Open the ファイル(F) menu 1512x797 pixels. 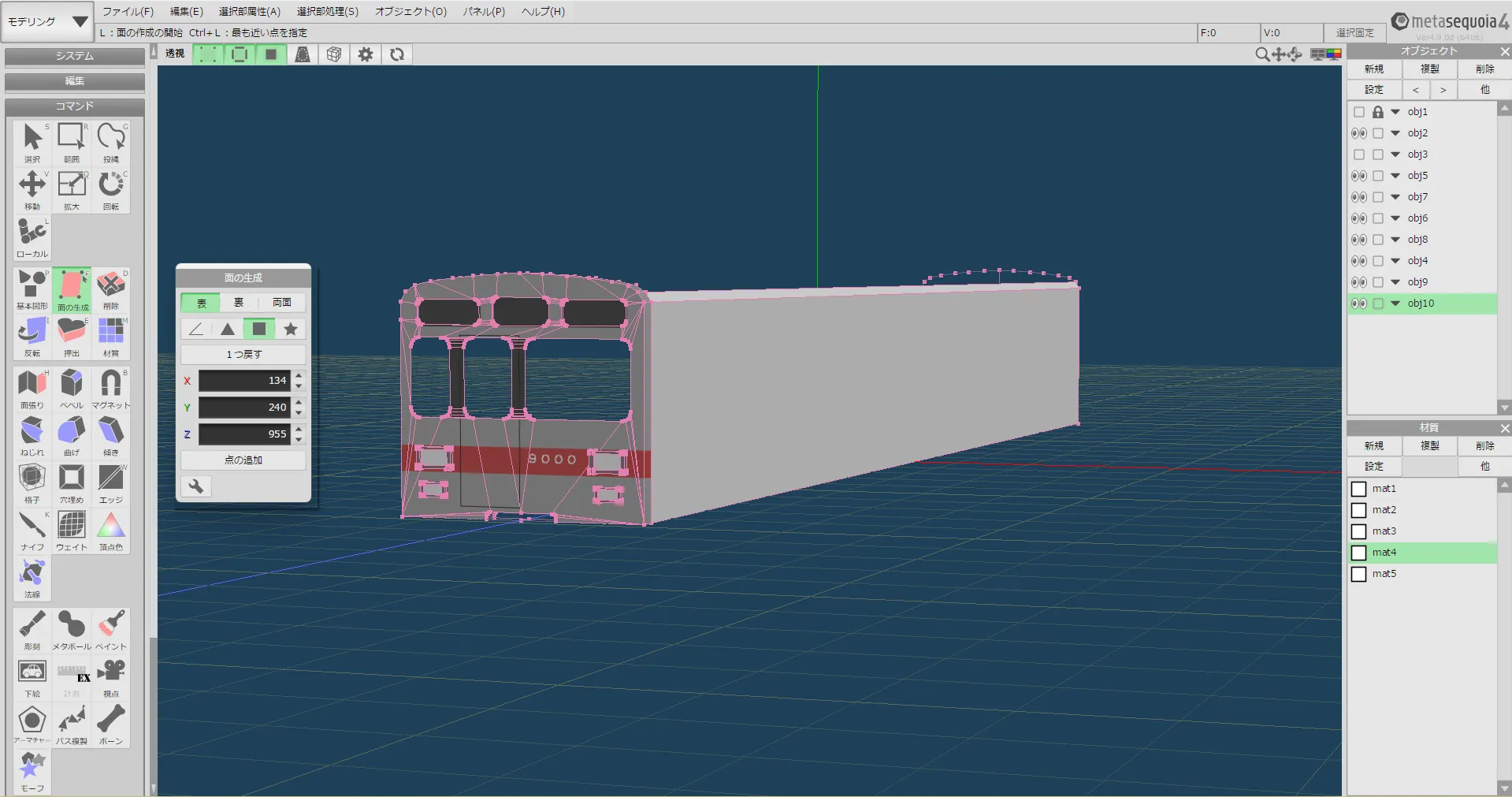(x=128, y=11)
